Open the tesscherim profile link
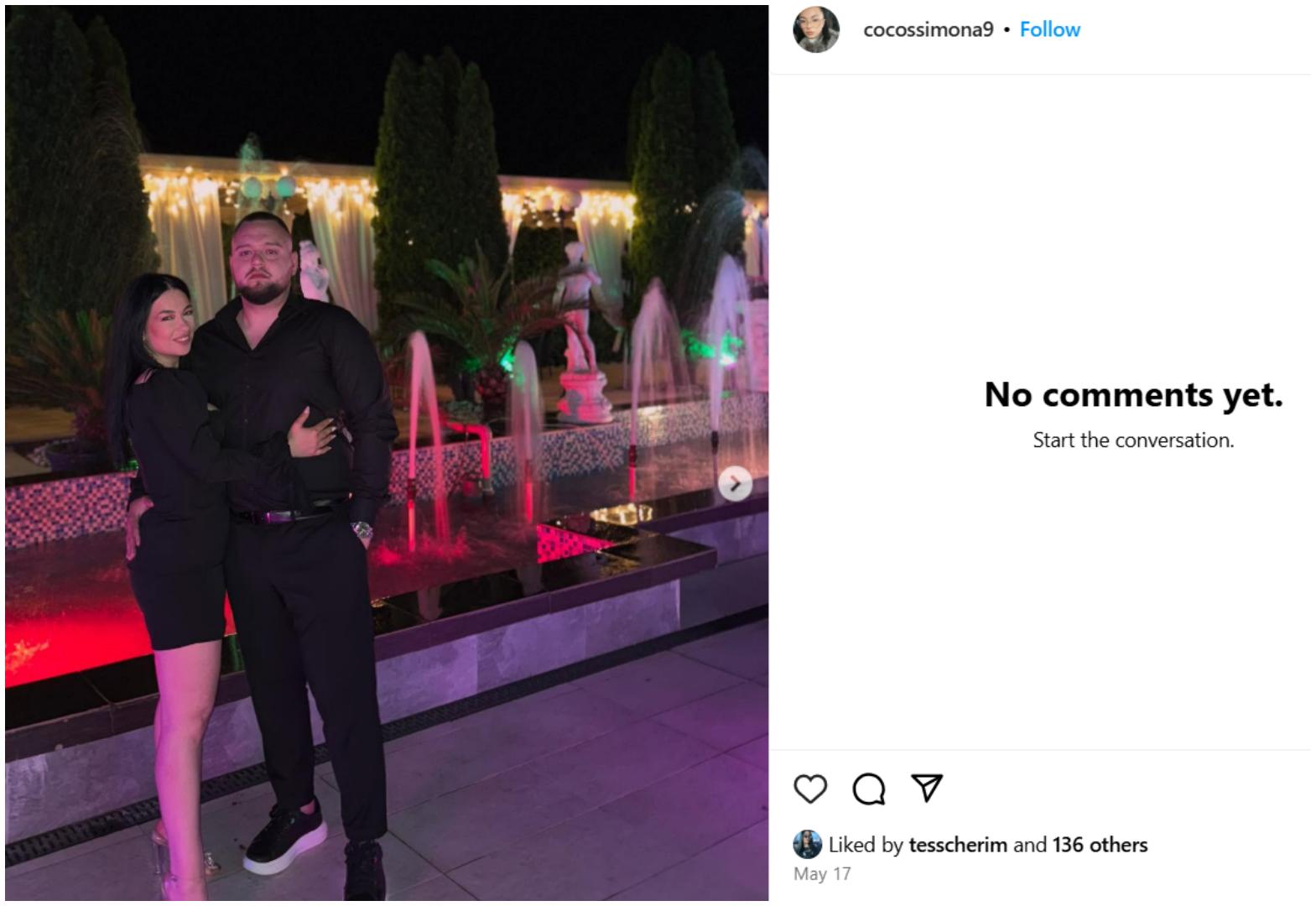Screen dimensions: 1316x906 (958, 845)
